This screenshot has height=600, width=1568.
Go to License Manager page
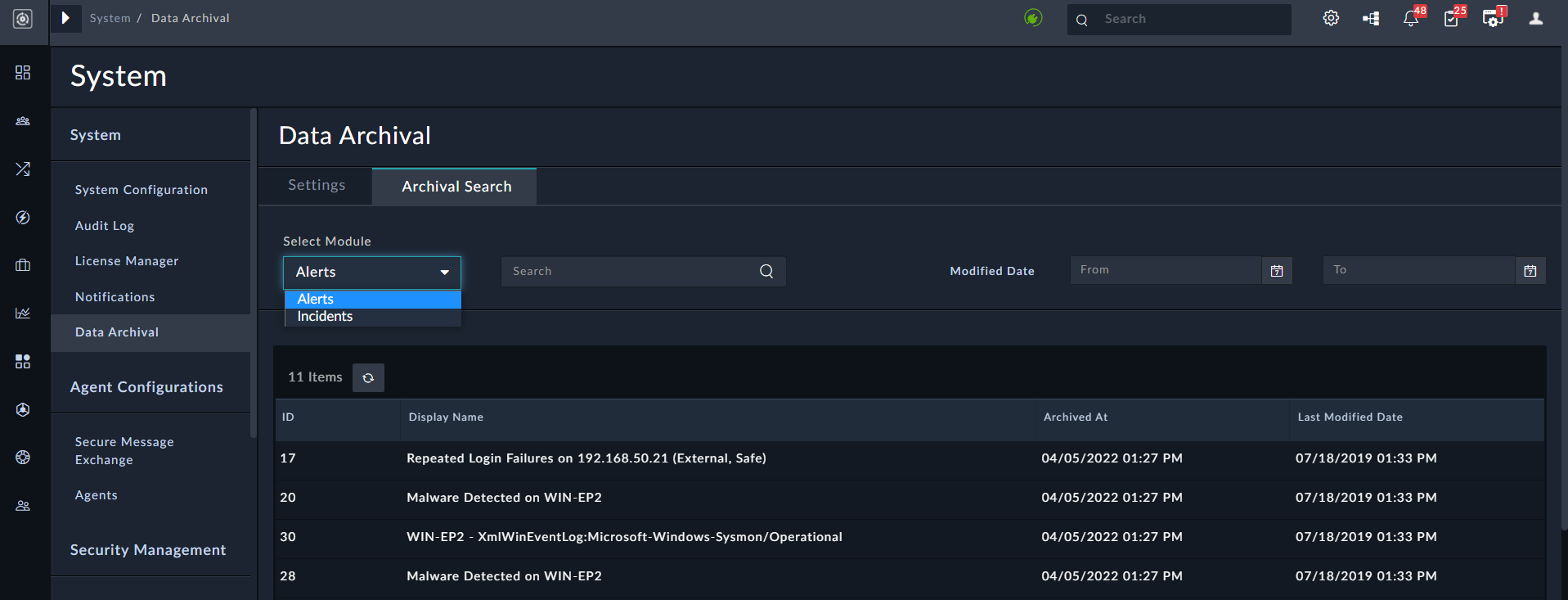[x=127, y=261]
